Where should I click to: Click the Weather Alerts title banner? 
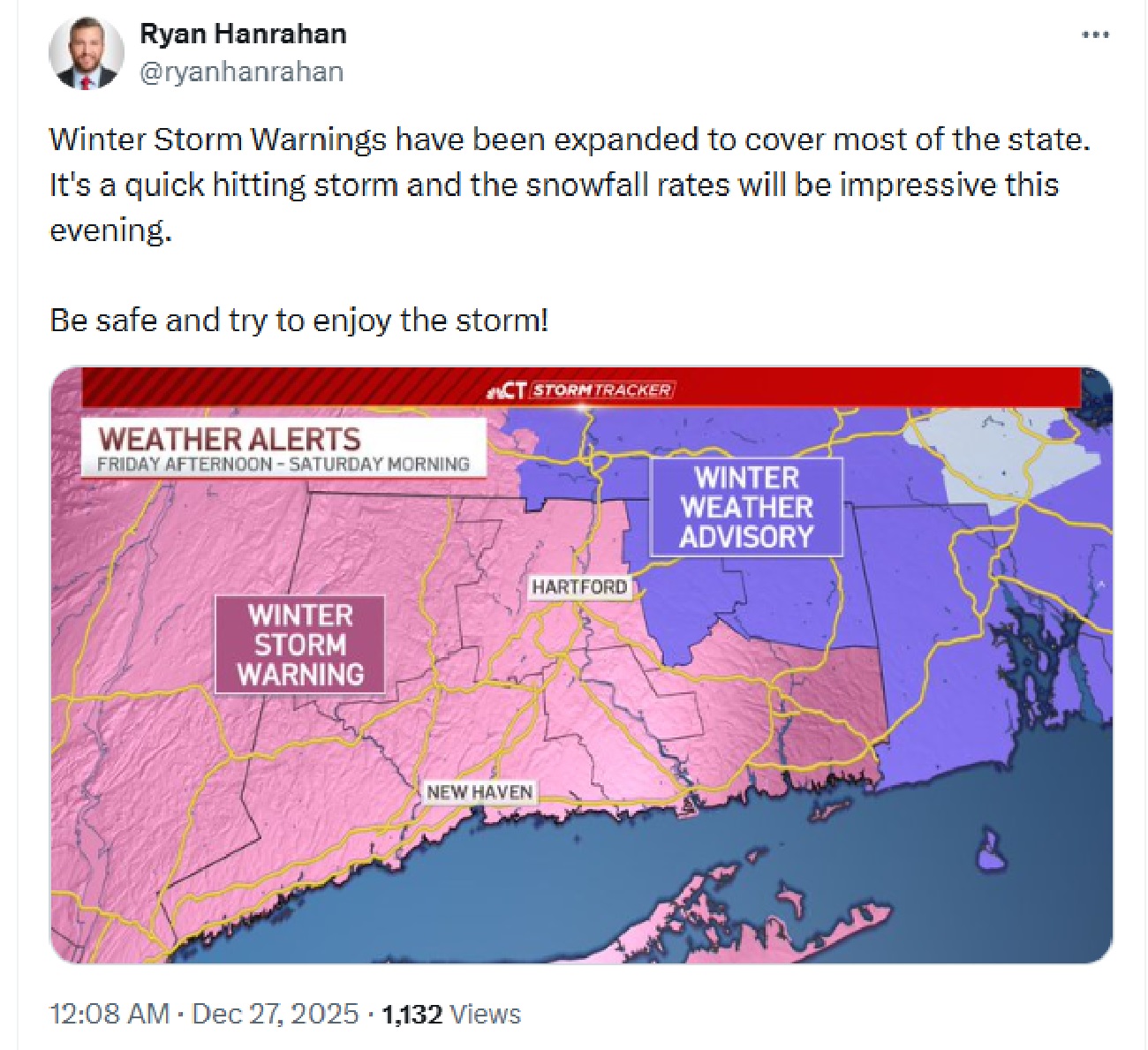pyautogui.click(x=230, y=439)
